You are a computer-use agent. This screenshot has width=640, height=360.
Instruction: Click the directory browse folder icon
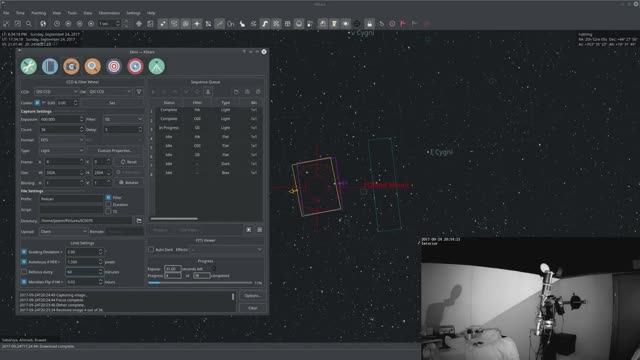[x=139, y=221]
